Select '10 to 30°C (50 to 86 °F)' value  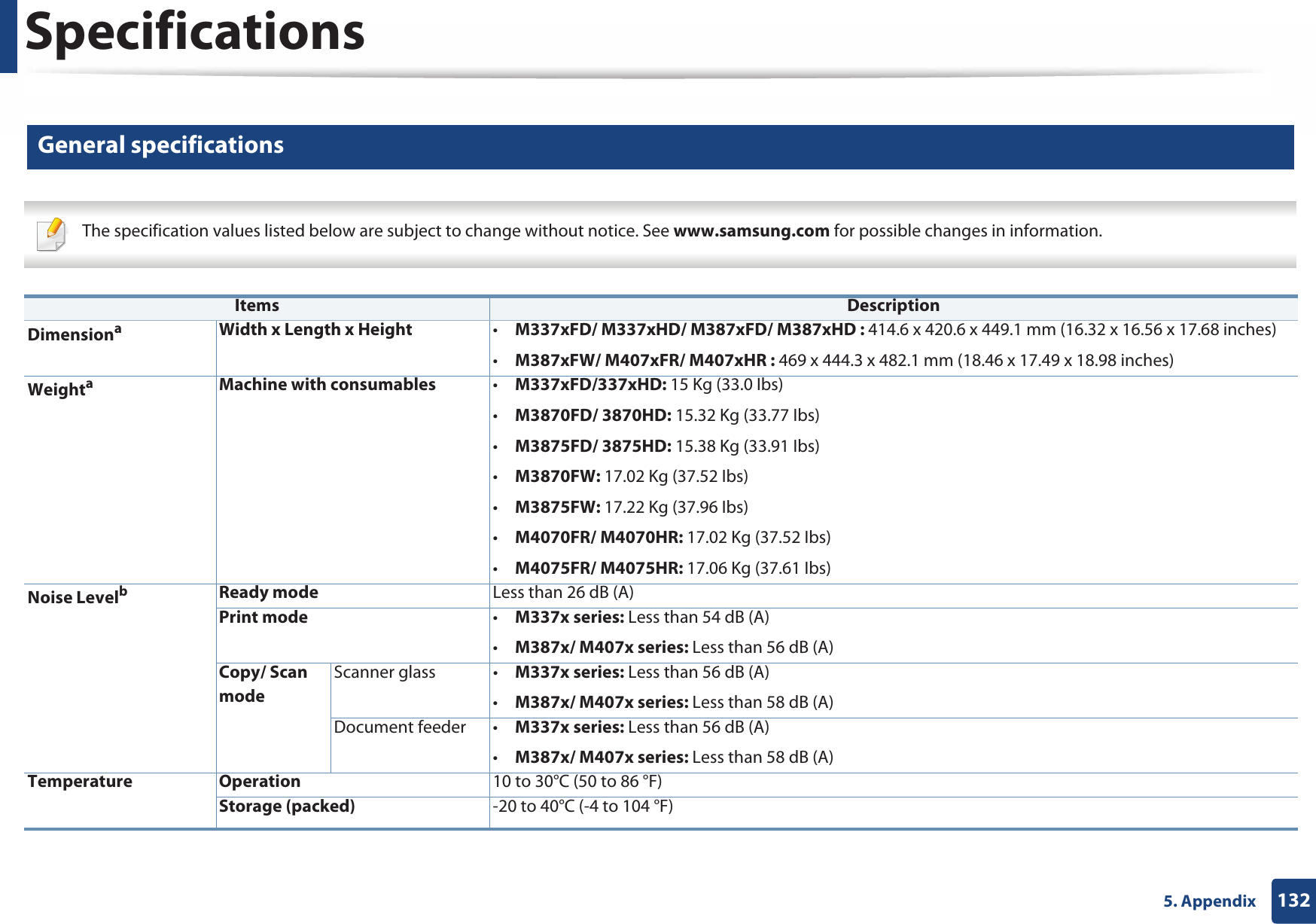pyautogui.click(x=577, y=782)
